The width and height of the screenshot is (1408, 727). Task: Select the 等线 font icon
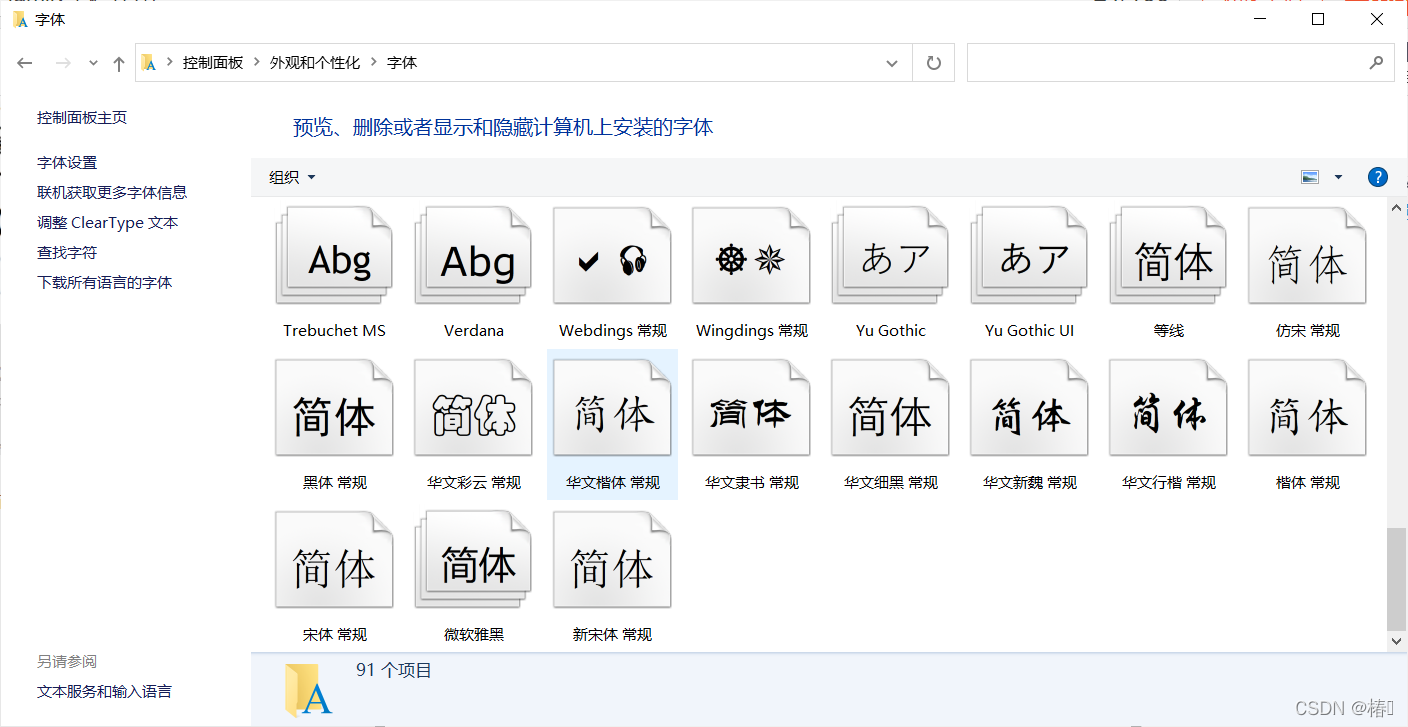[1168, 256]
